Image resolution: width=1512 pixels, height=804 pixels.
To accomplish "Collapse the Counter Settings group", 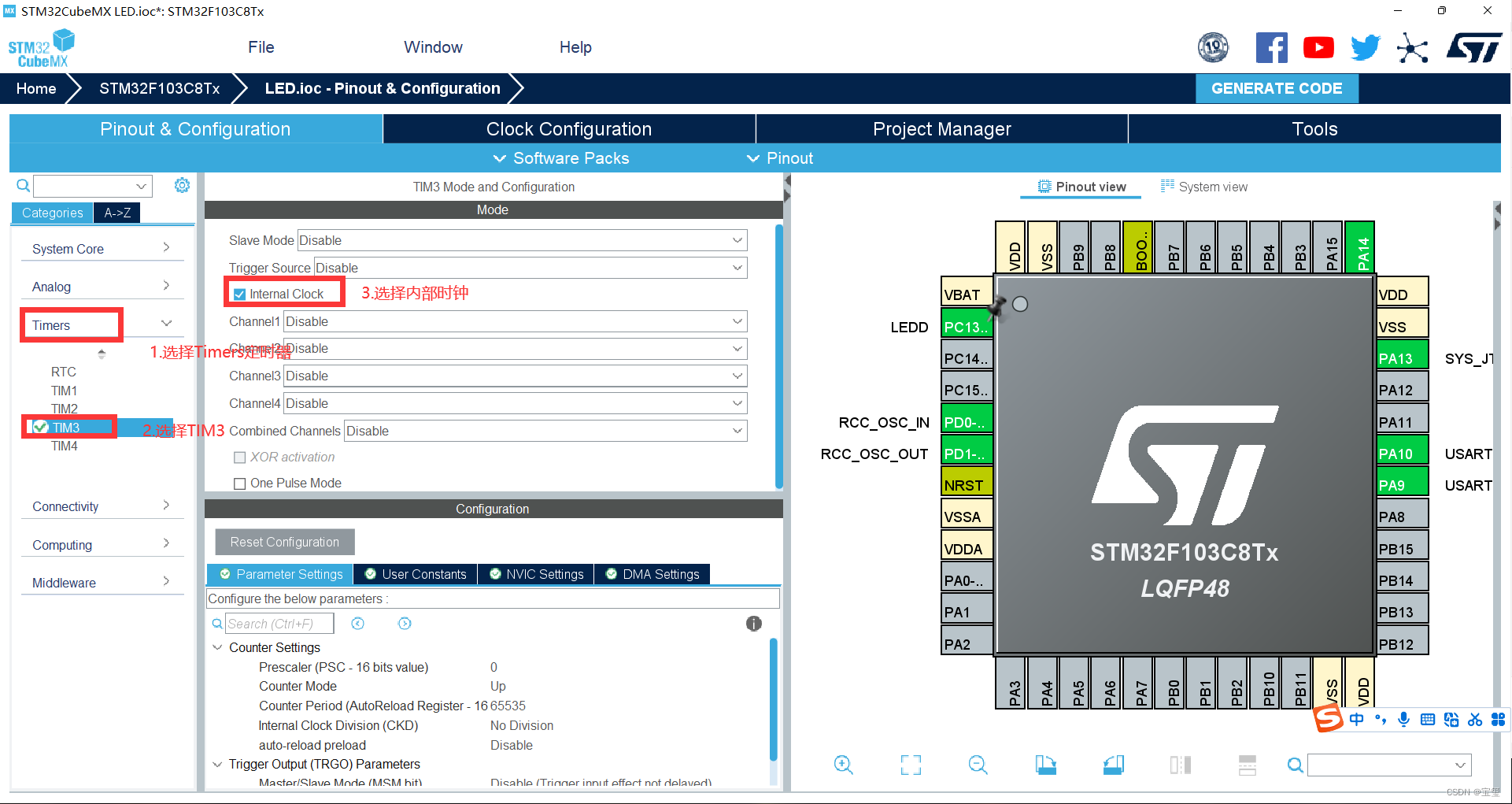I will pyautogui.click(x=217, y=647).
